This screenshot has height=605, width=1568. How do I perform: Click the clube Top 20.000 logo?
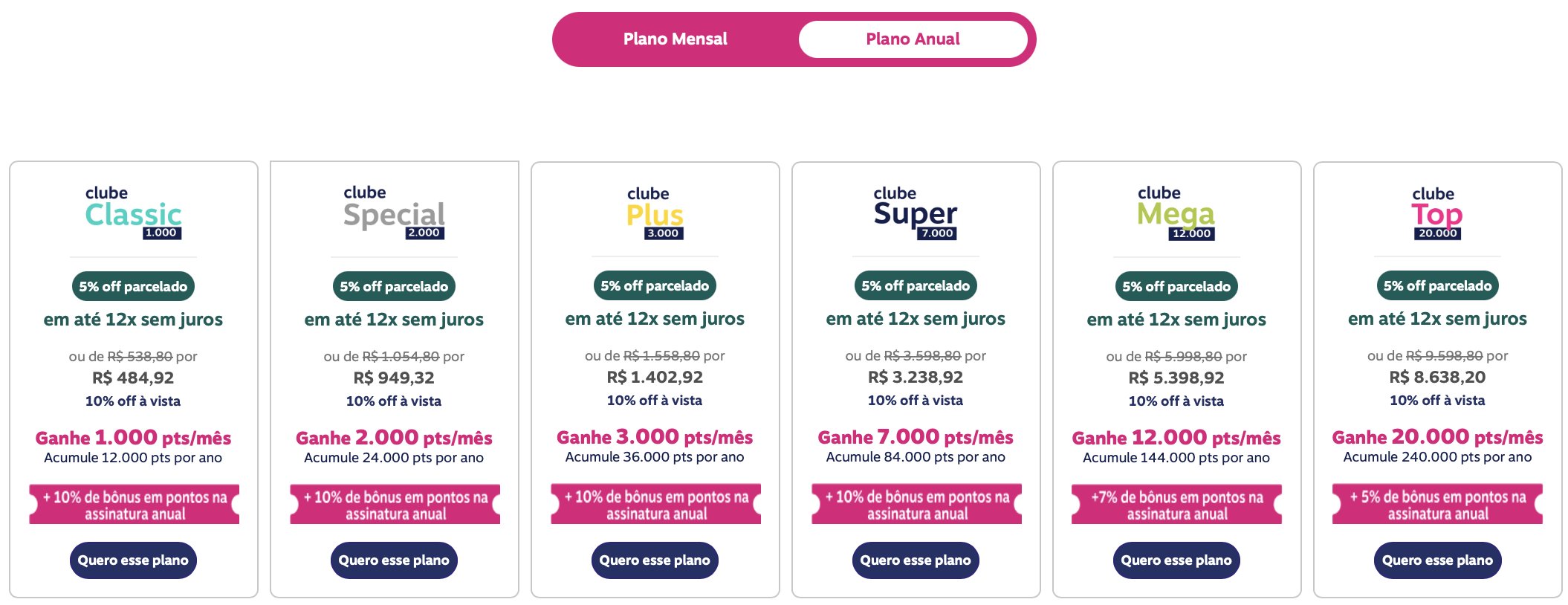click(x=1437, y=213)
